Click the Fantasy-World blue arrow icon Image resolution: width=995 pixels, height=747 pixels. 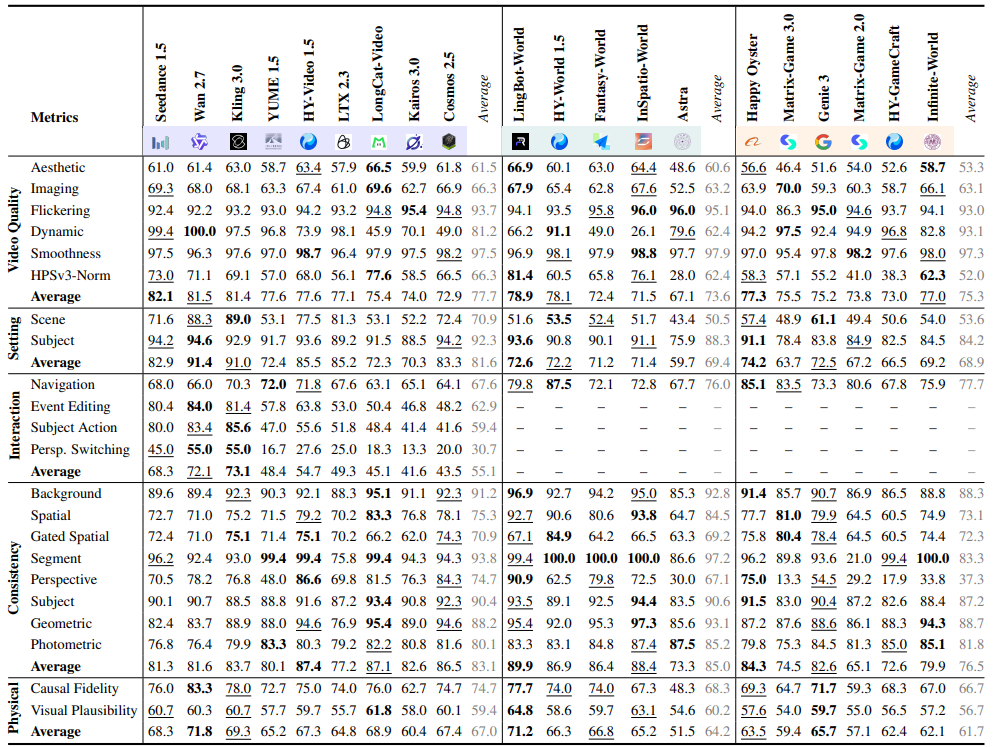click(x=601, y=142)
